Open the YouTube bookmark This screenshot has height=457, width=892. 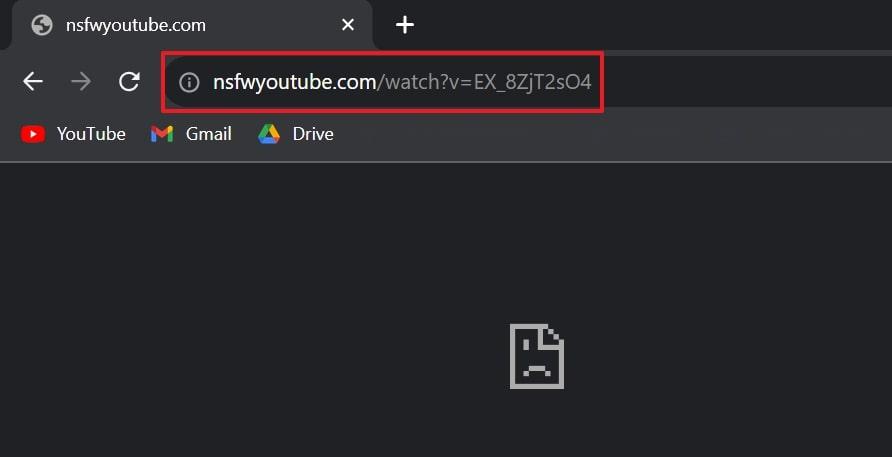coord(73,134)
